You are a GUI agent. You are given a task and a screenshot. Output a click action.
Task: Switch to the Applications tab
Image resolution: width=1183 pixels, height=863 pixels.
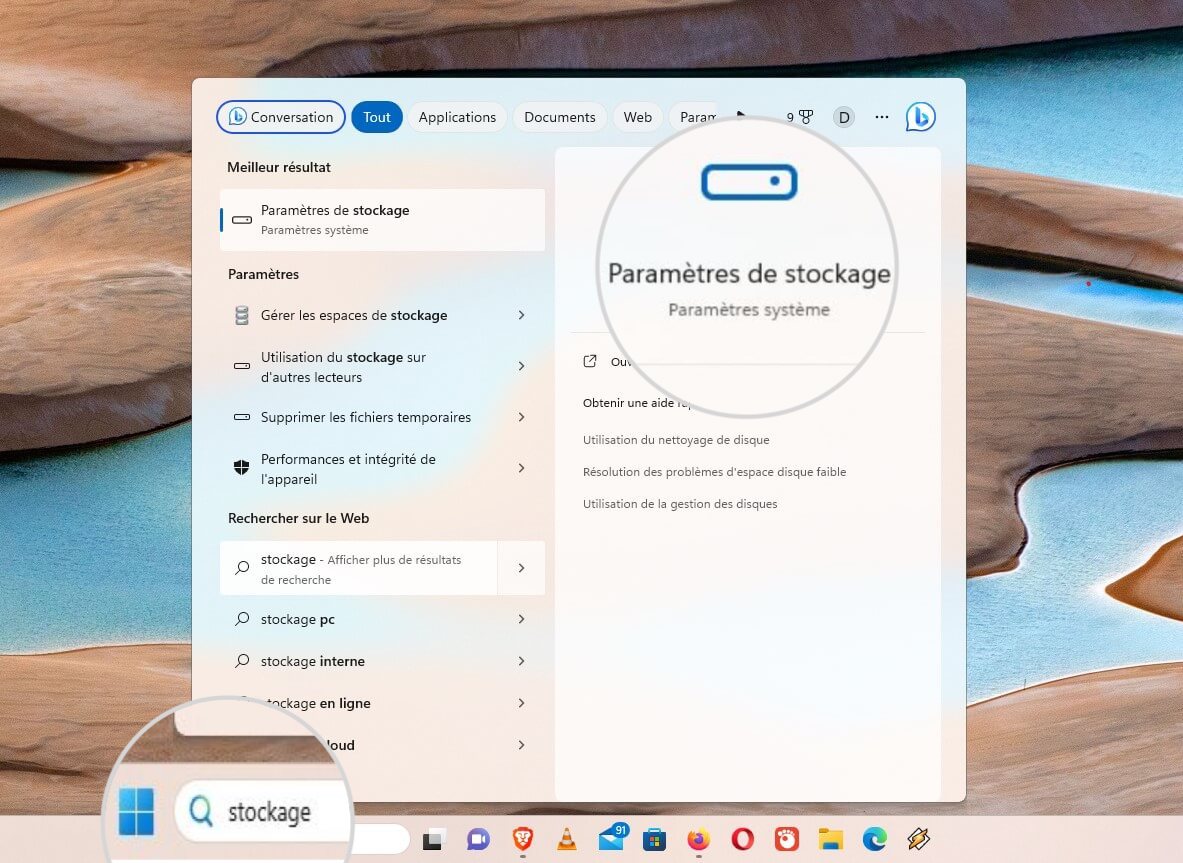click(x=457, y=117)
